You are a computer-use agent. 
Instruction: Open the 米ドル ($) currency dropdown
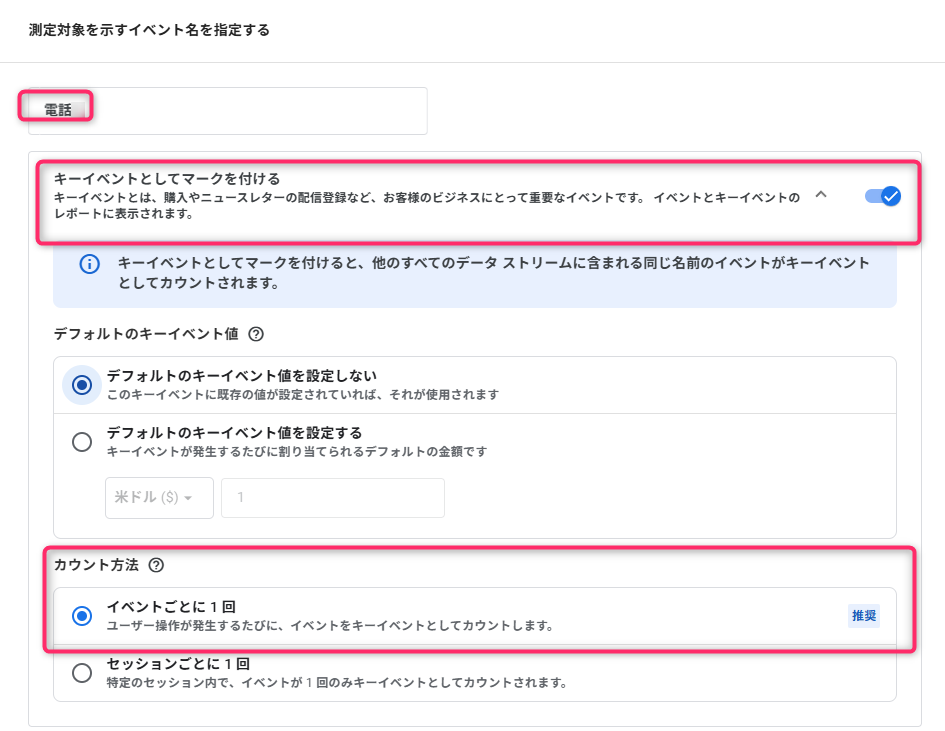[x=159, y=498]
